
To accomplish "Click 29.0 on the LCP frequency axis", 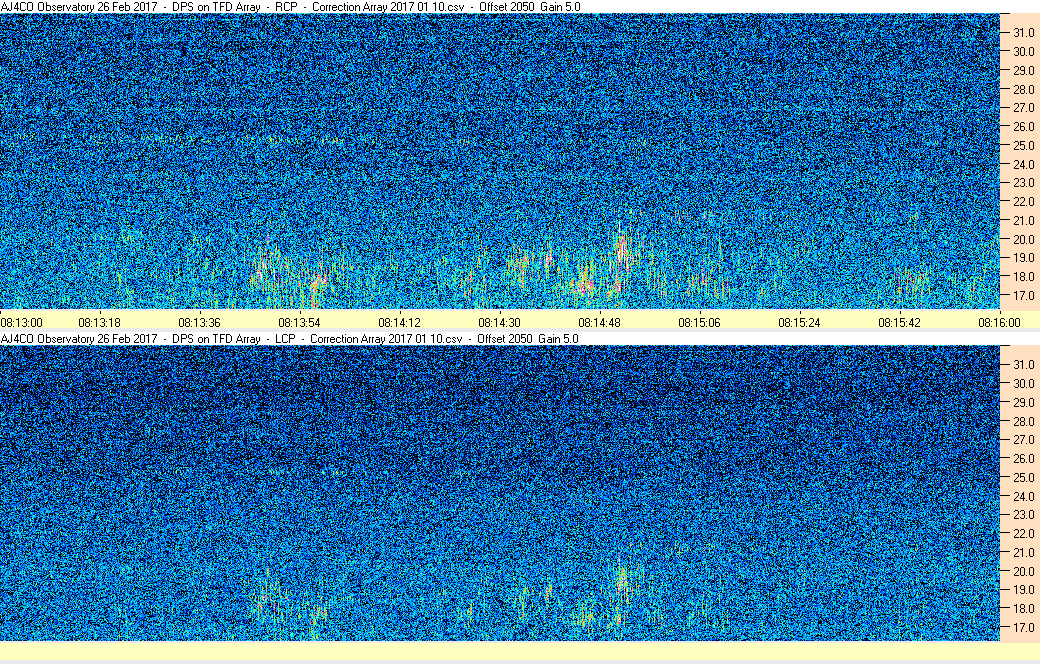I will 1023,403.
